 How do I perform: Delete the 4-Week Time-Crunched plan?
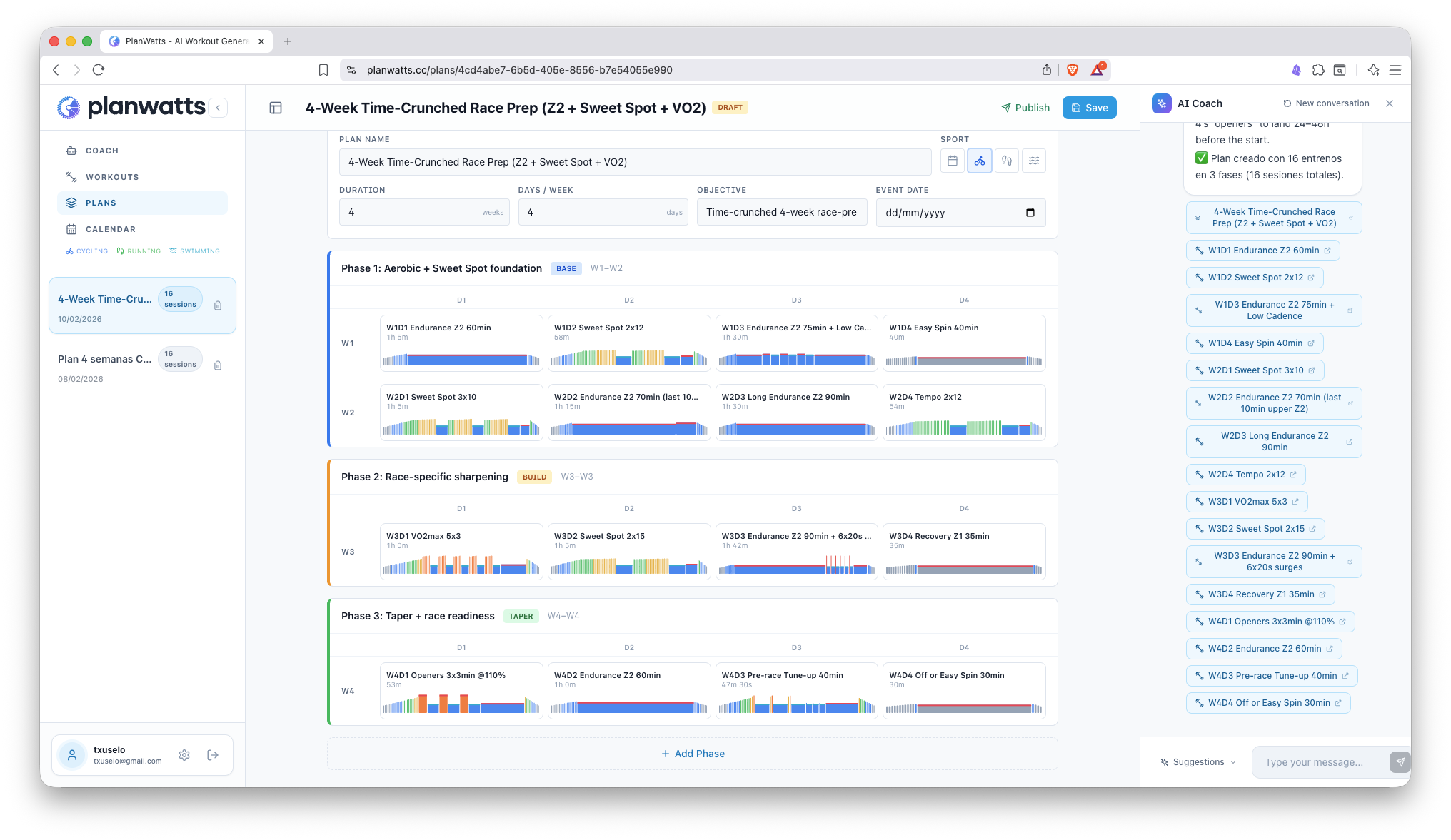point(218,305)
